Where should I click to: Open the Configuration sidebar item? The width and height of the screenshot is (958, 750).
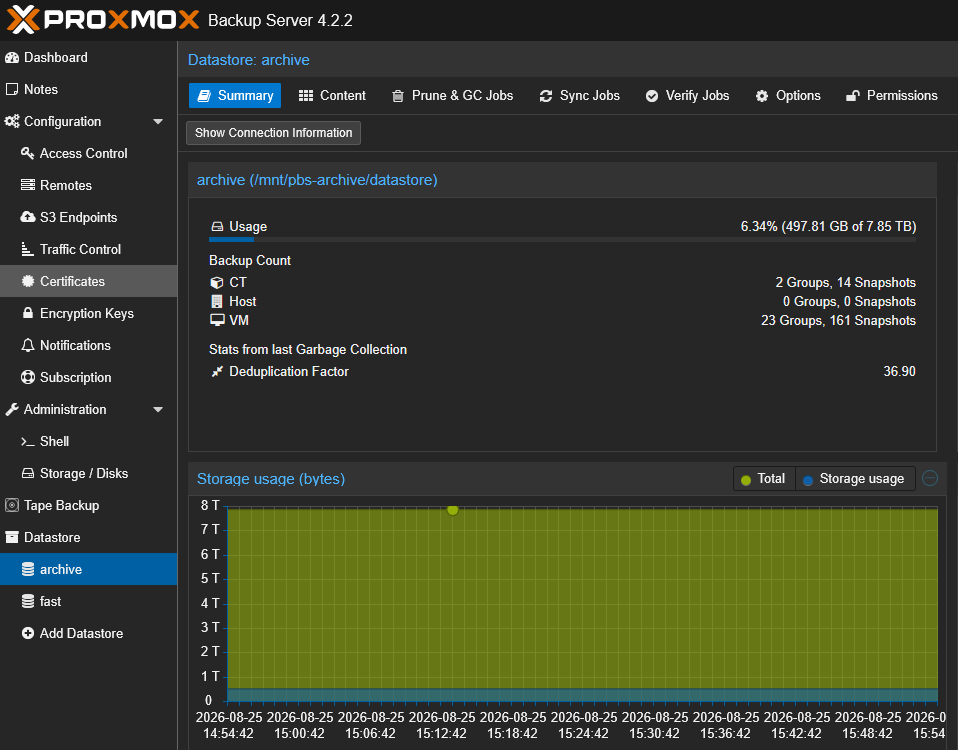[x=89, y=122]
